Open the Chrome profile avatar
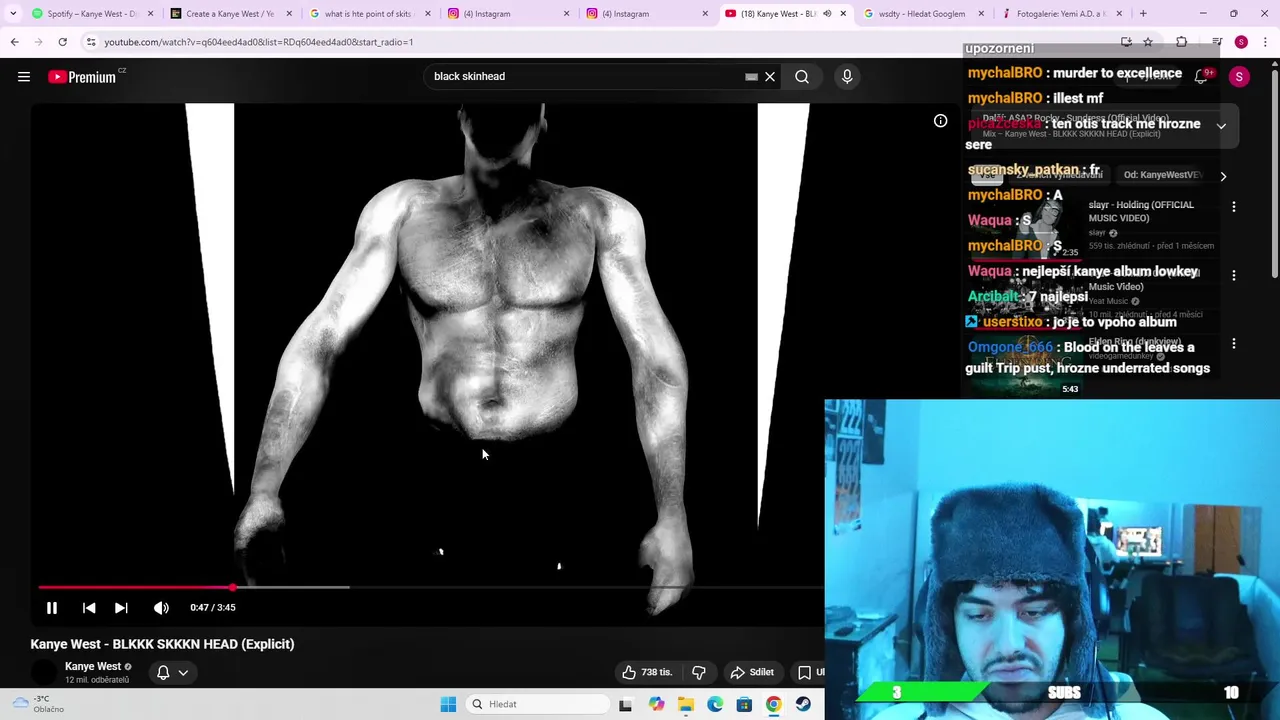The image size is (1280, 720). [1241, 42]
